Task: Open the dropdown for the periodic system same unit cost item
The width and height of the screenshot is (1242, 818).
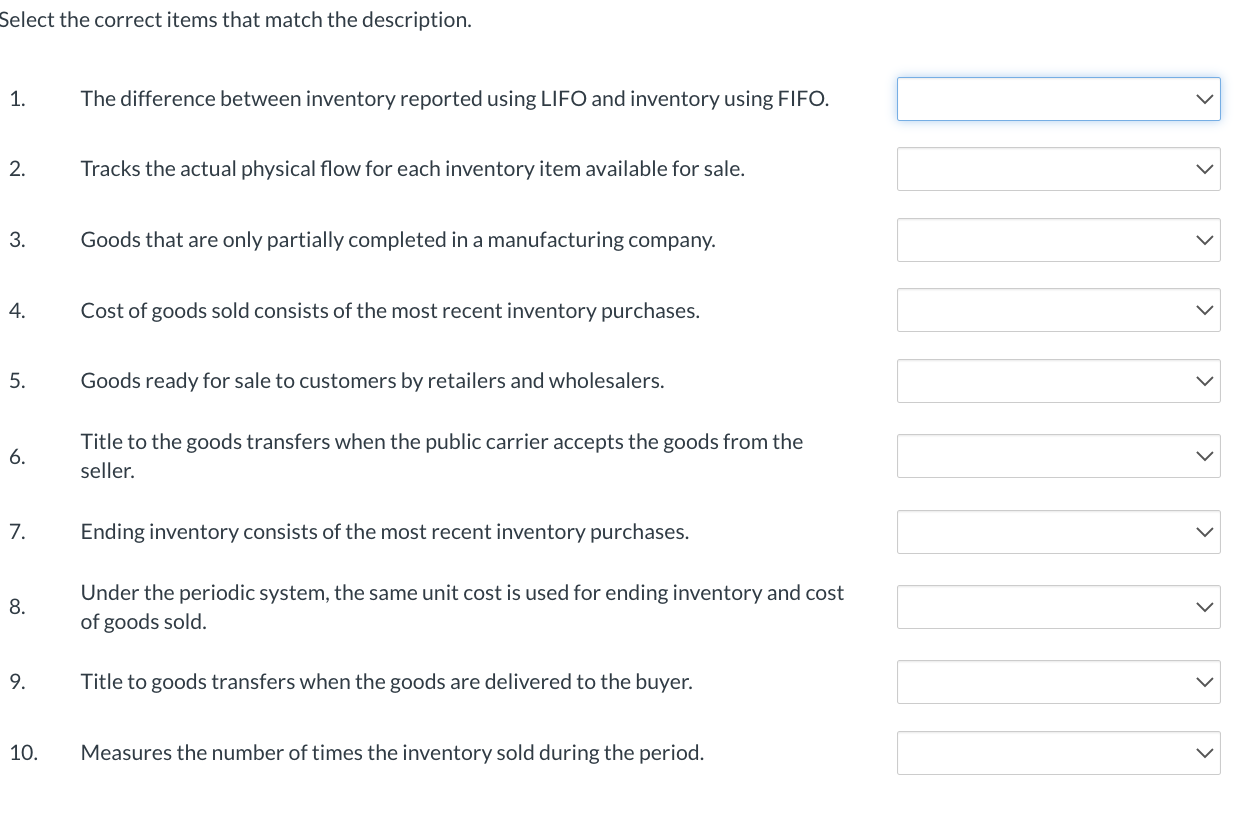Action: pos(1058,607)
